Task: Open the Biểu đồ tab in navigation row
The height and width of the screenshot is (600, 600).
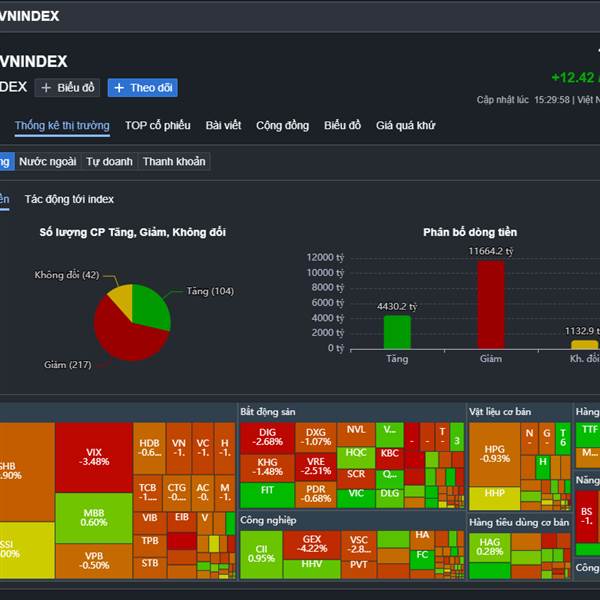Action: click(x=342, y=126)
